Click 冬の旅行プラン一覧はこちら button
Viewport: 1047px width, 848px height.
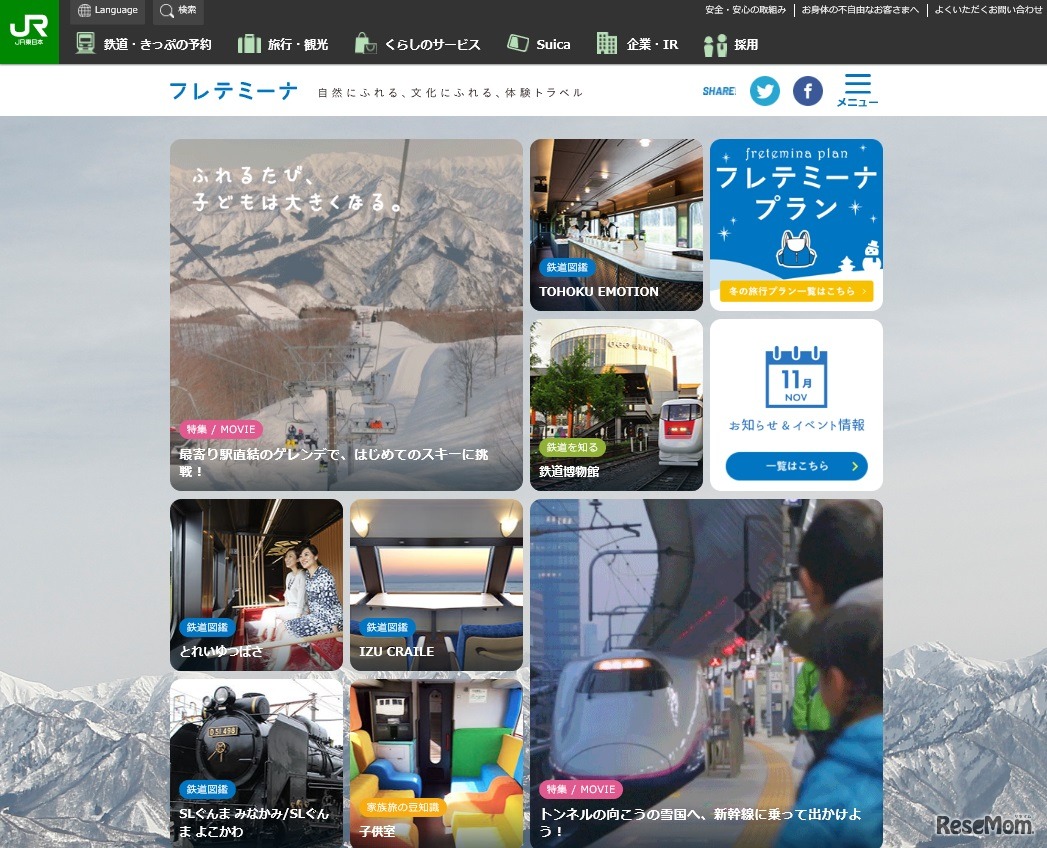coord(796,291)
